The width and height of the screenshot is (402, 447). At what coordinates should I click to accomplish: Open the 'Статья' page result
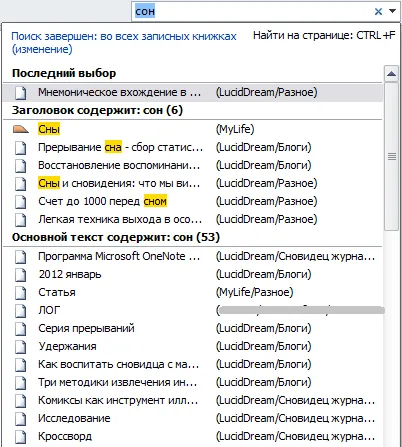[x=193, y=292]
